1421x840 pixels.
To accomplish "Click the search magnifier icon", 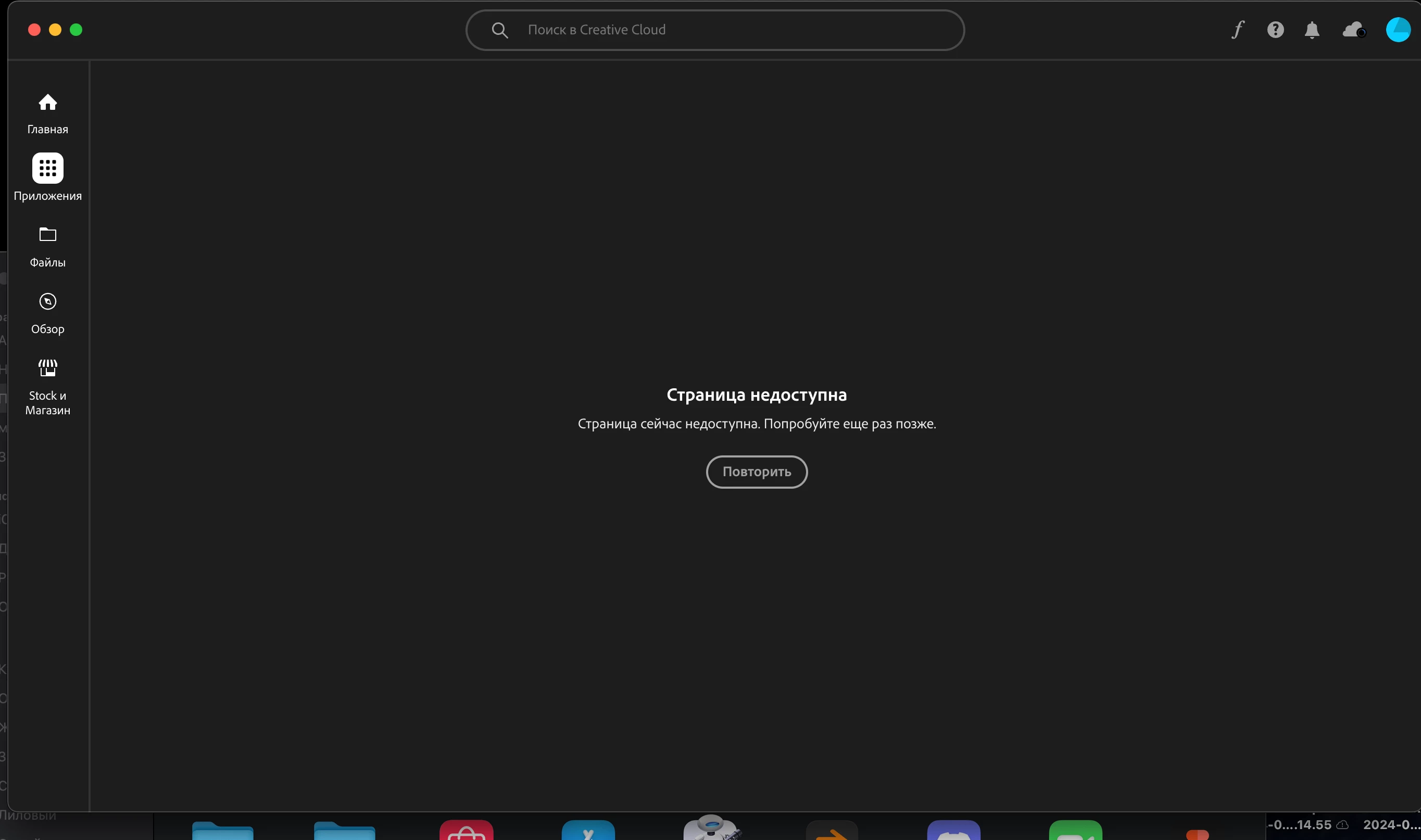I will [x=499, y=30].
